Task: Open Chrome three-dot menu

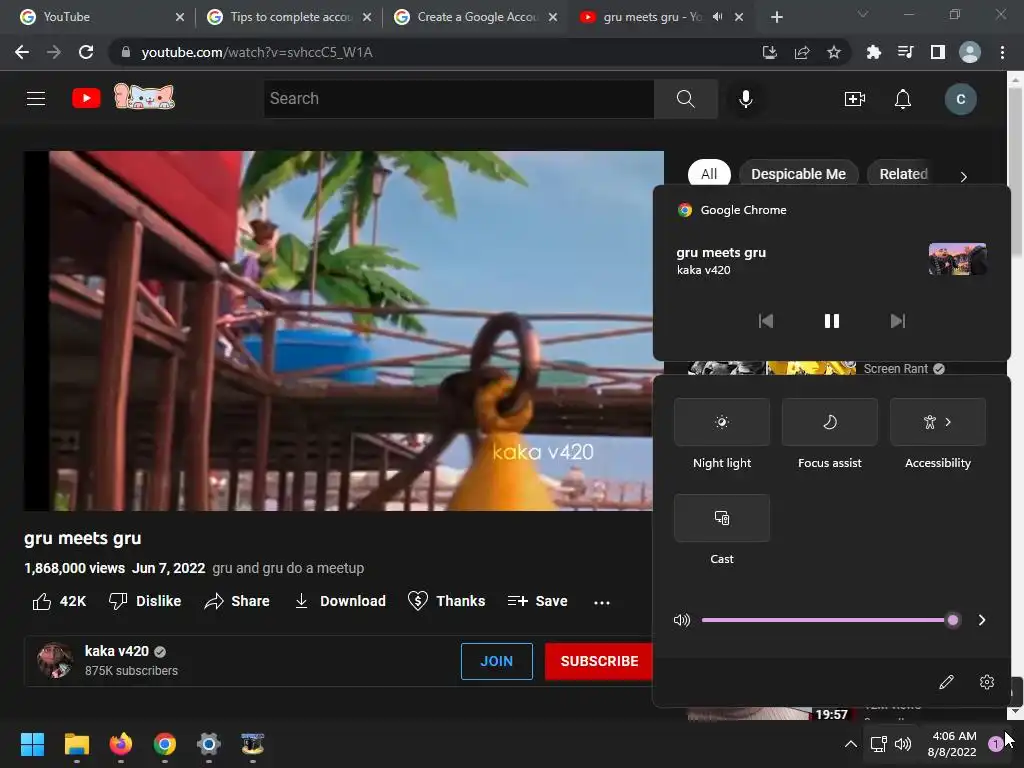Action: [x=1002, y=52]
